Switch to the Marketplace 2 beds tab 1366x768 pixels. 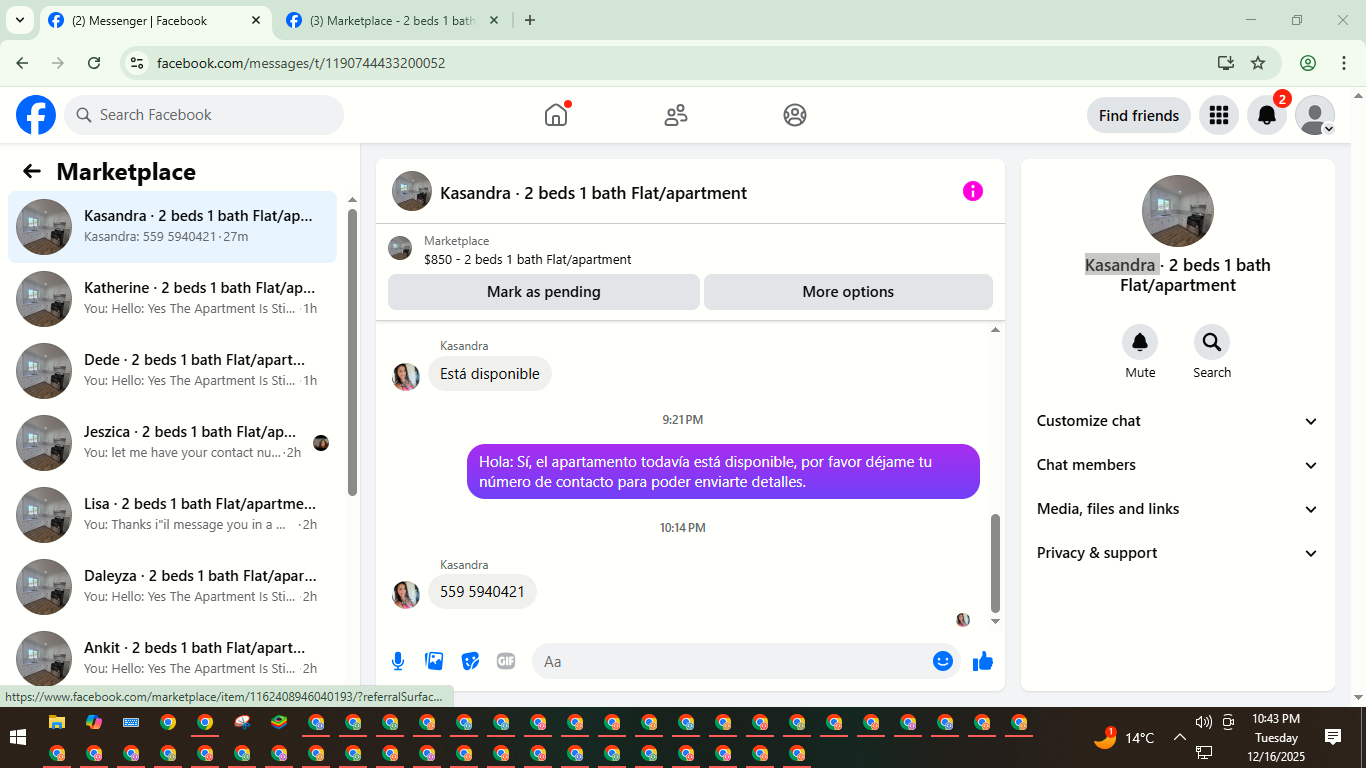tap(392, 20)
